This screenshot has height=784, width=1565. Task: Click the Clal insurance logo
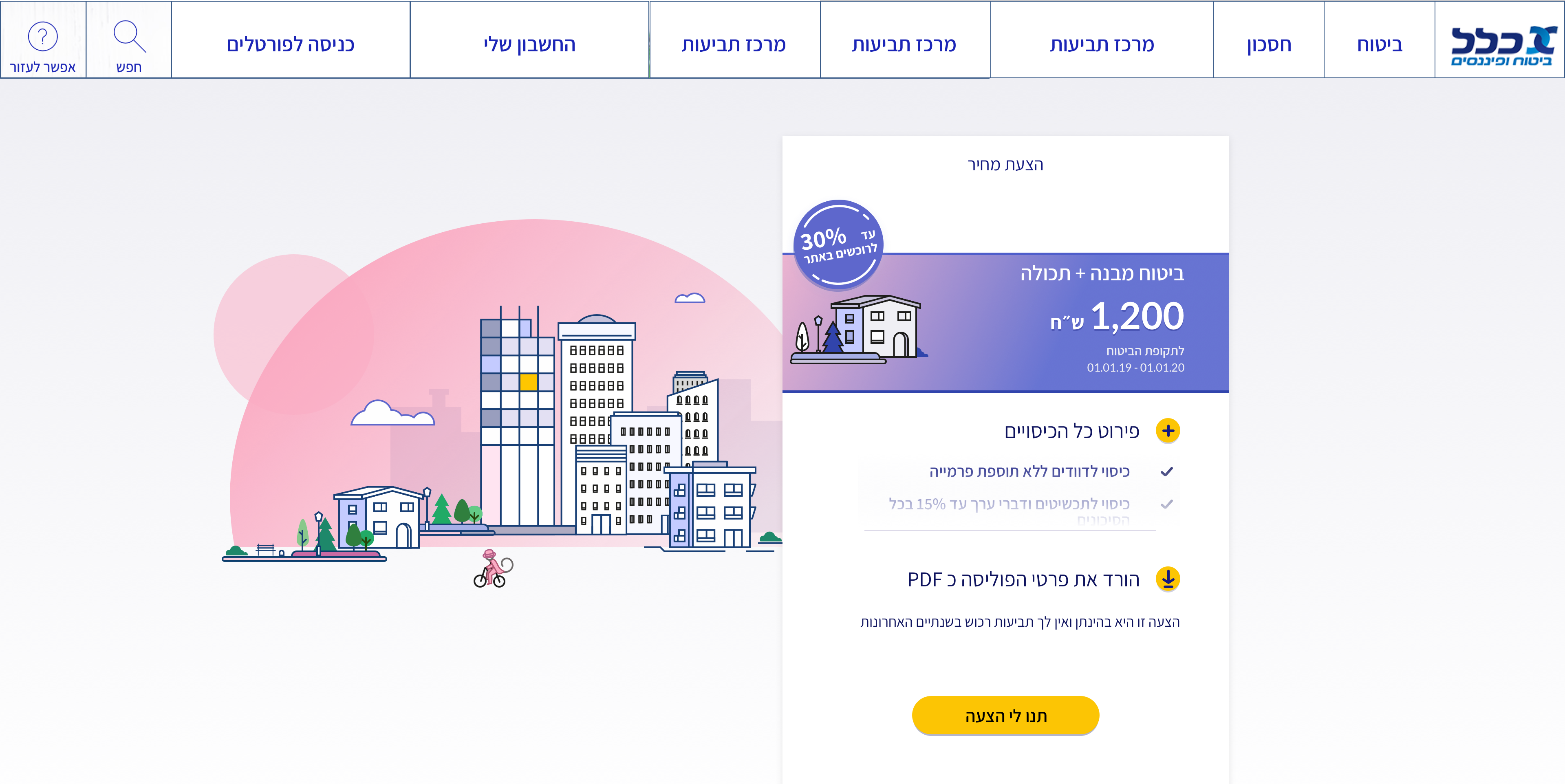[1501, 44]
